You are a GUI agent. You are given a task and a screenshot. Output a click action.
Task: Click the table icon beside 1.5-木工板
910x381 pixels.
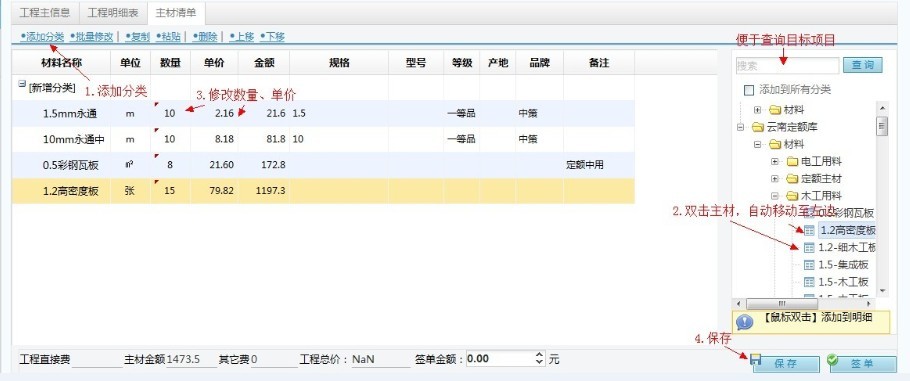point(809,282)
